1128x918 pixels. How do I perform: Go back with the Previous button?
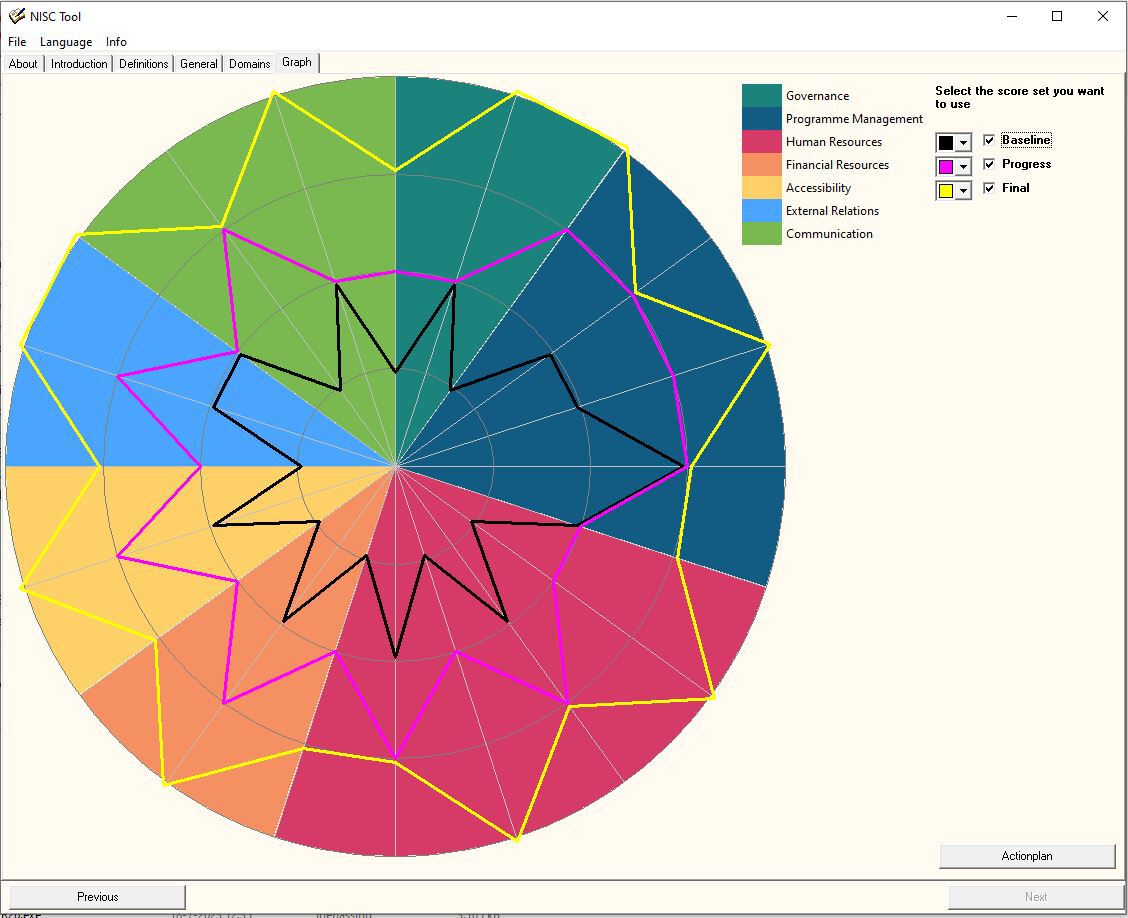pyautogui.click(x=98, y=897)
